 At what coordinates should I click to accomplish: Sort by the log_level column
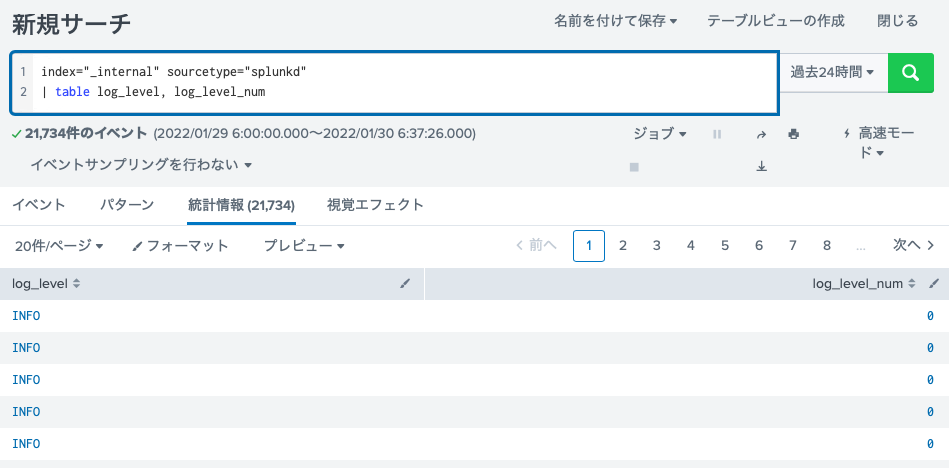[x=46, y=283]
